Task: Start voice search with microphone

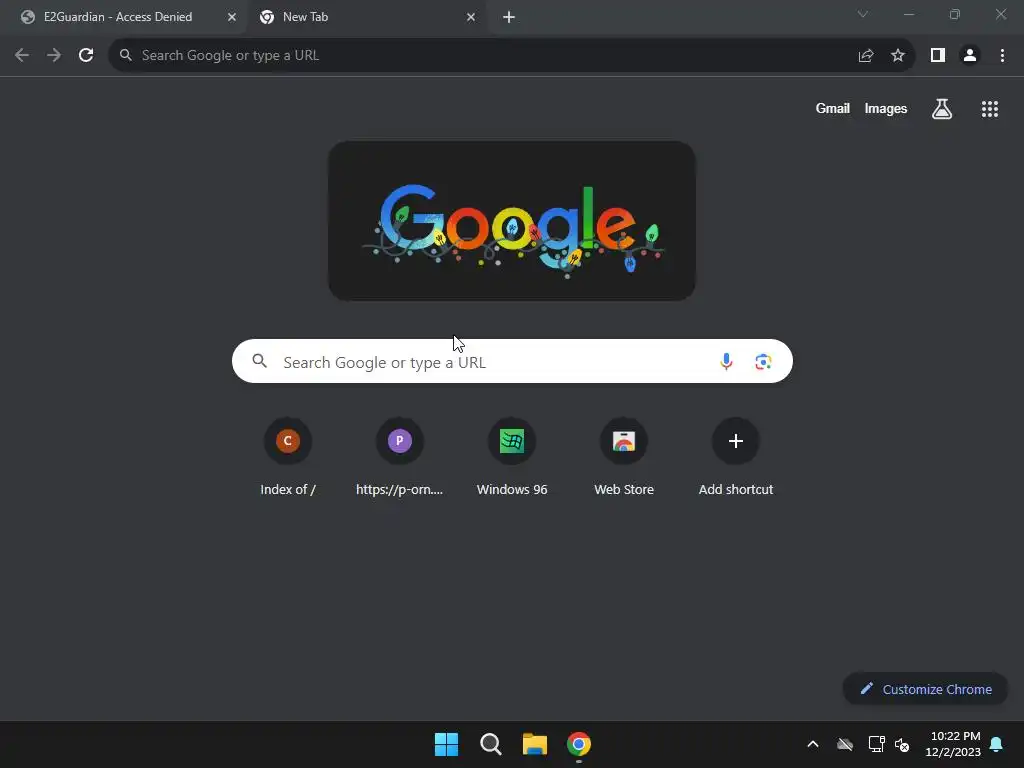Action: [726, 361]
